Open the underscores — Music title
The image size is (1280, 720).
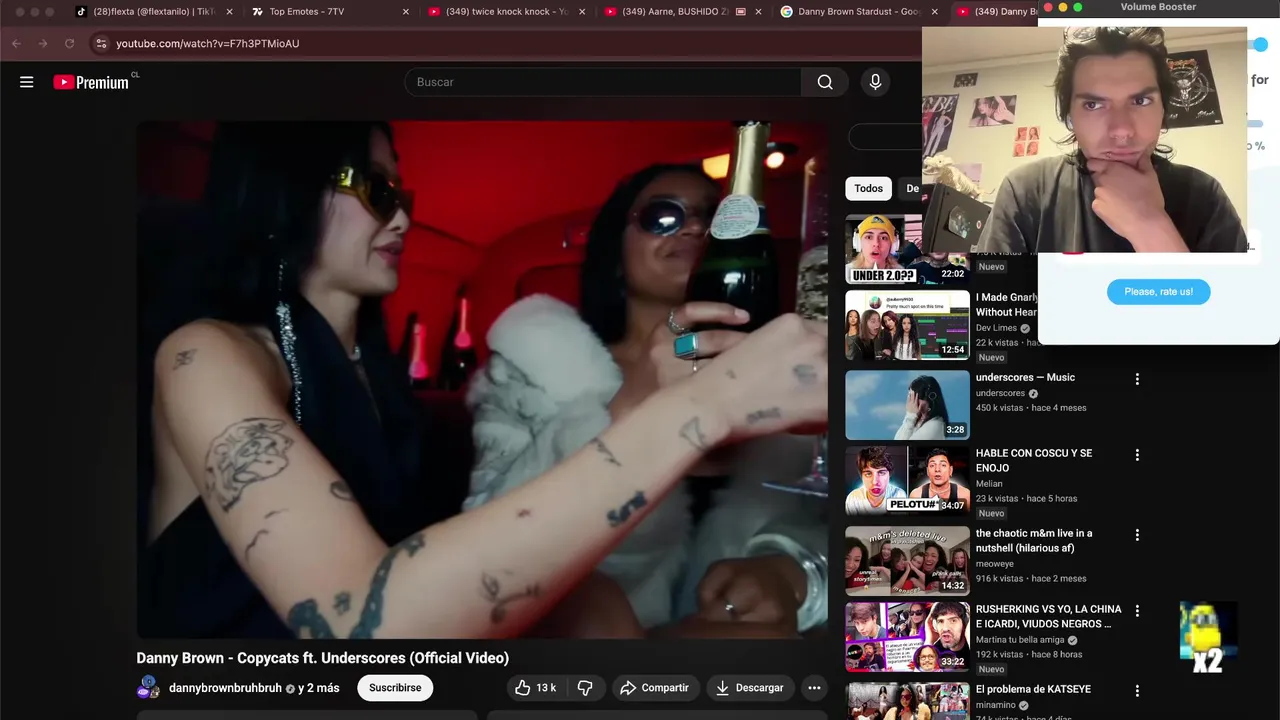(x=1025, y=377)
